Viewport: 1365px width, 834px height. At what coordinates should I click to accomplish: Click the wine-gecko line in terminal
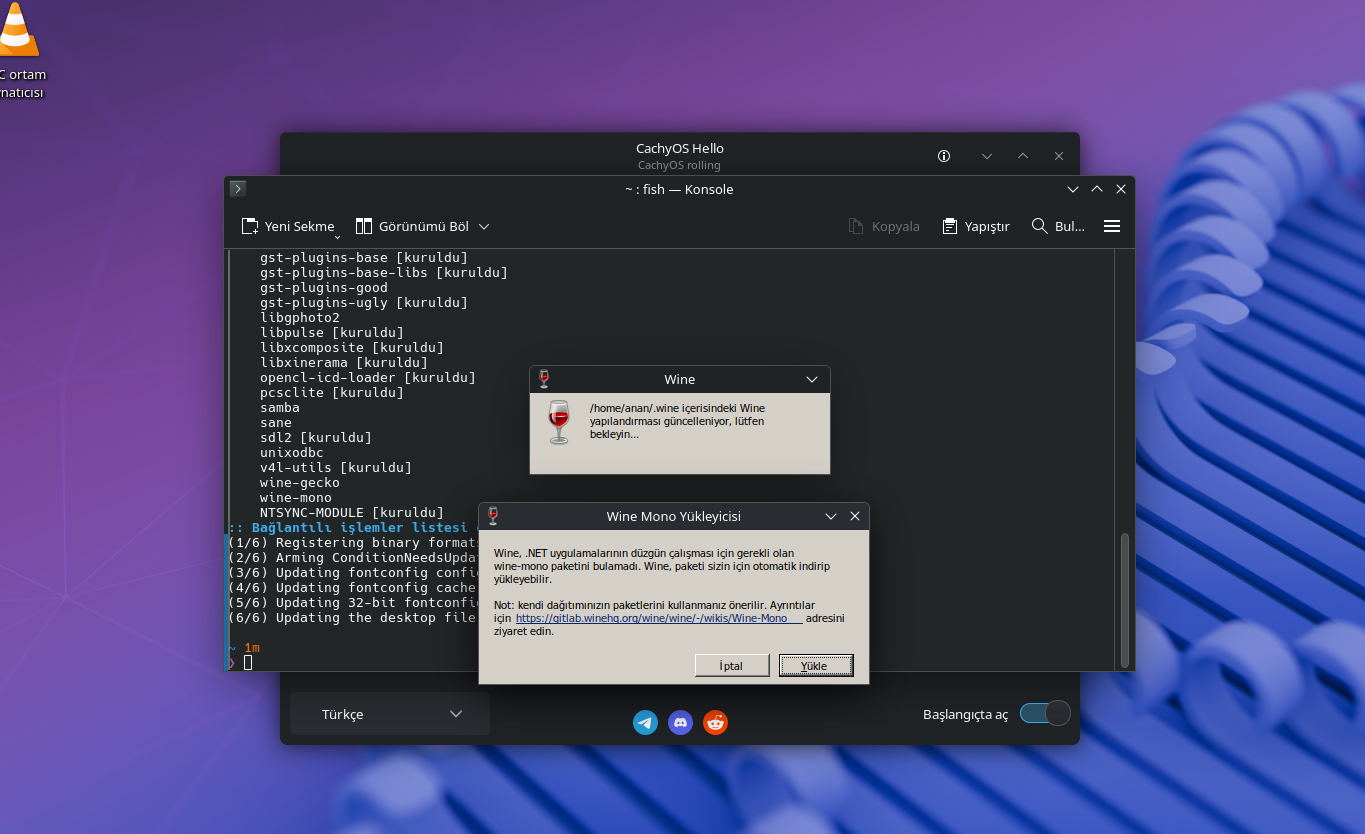(300, 483)
